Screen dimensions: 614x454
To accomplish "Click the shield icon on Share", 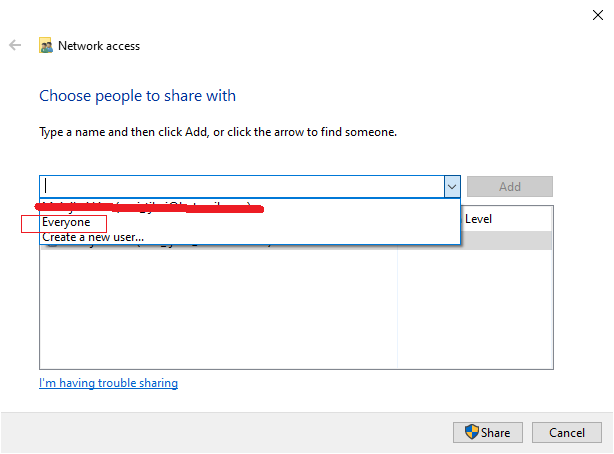I will [x=471, y=432].
